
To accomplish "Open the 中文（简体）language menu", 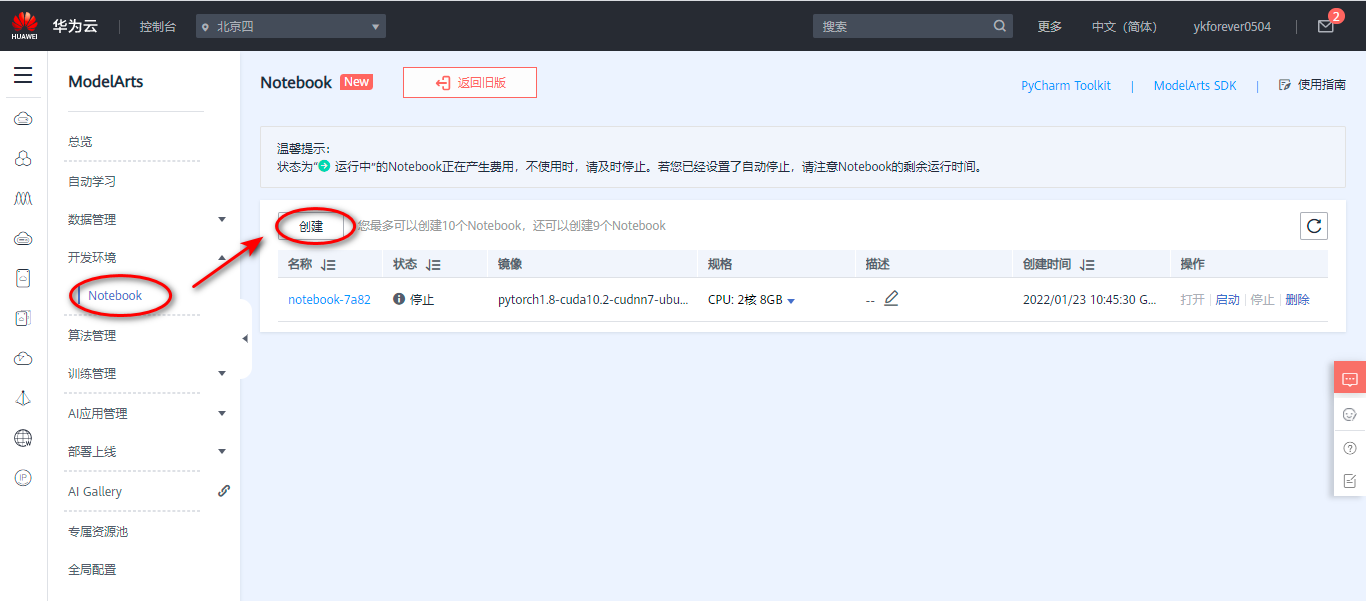I will [x=1124, y=26].
